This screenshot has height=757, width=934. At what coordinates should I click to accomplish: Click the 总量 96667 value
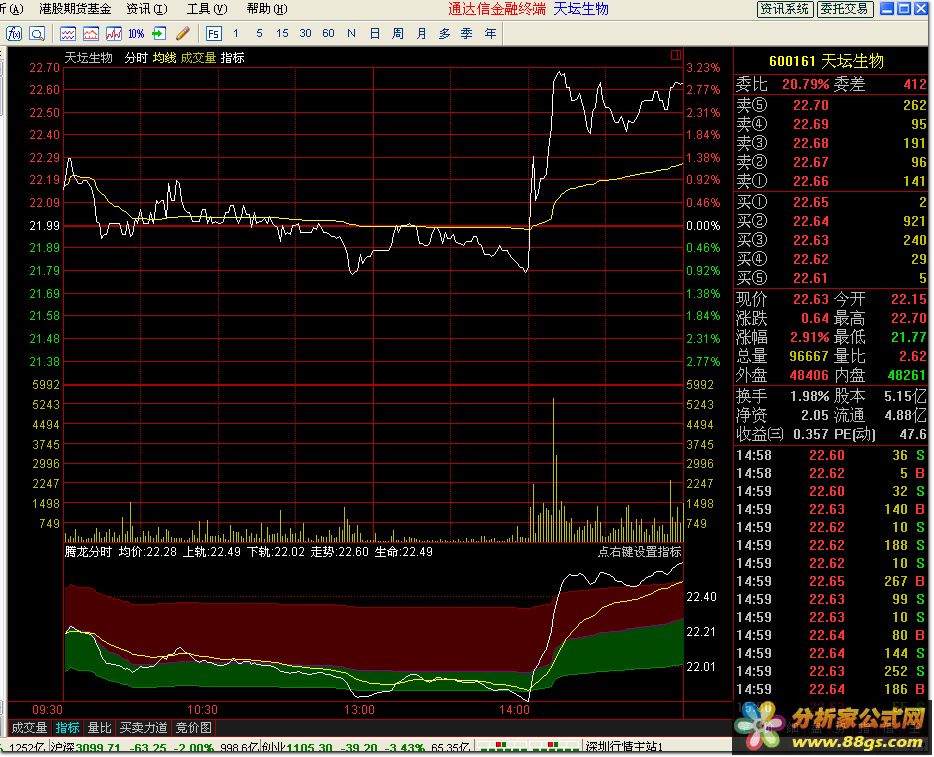coord(809,356)
